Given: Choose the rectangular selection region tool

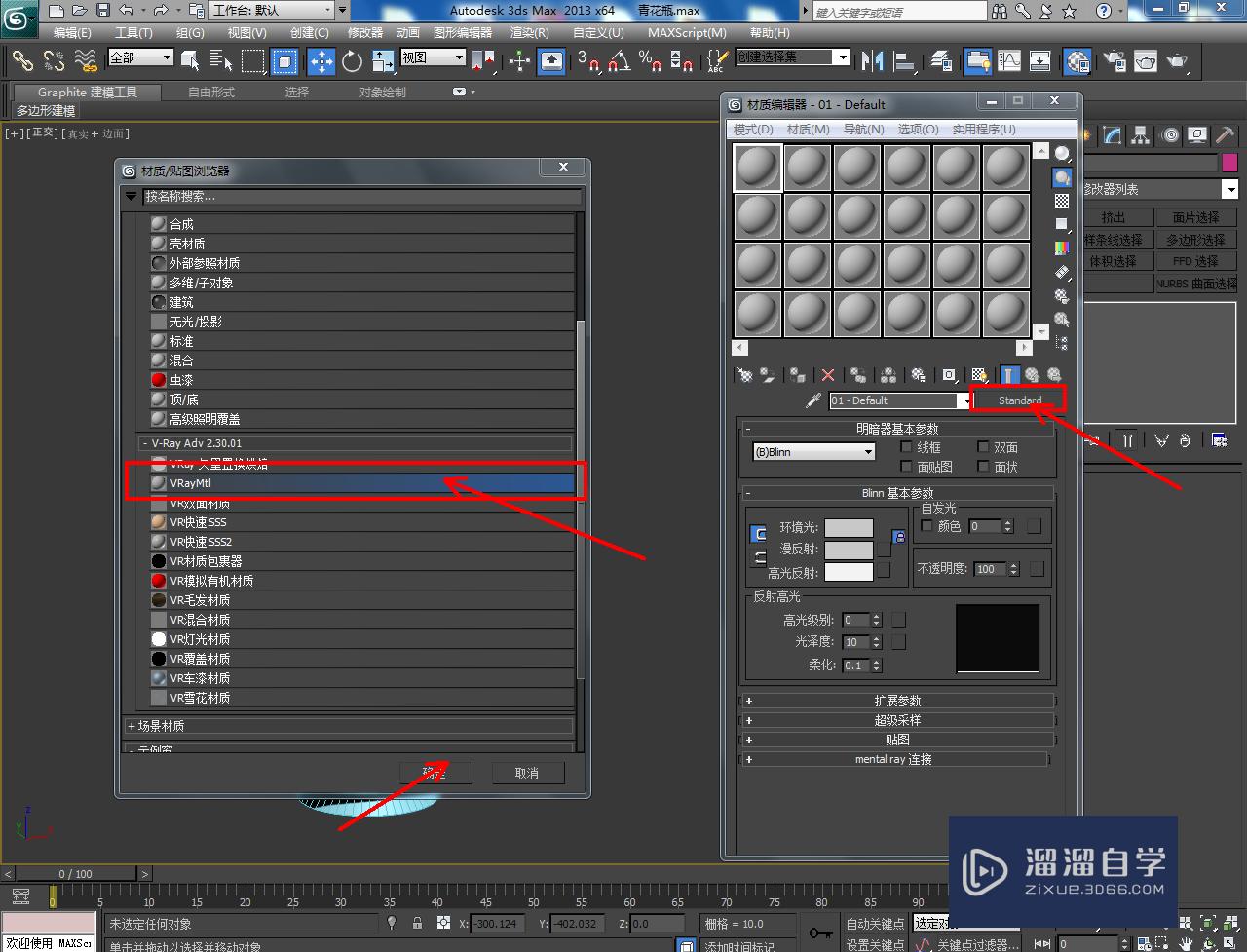Looking at the screenshot, I should pos(252,61).
